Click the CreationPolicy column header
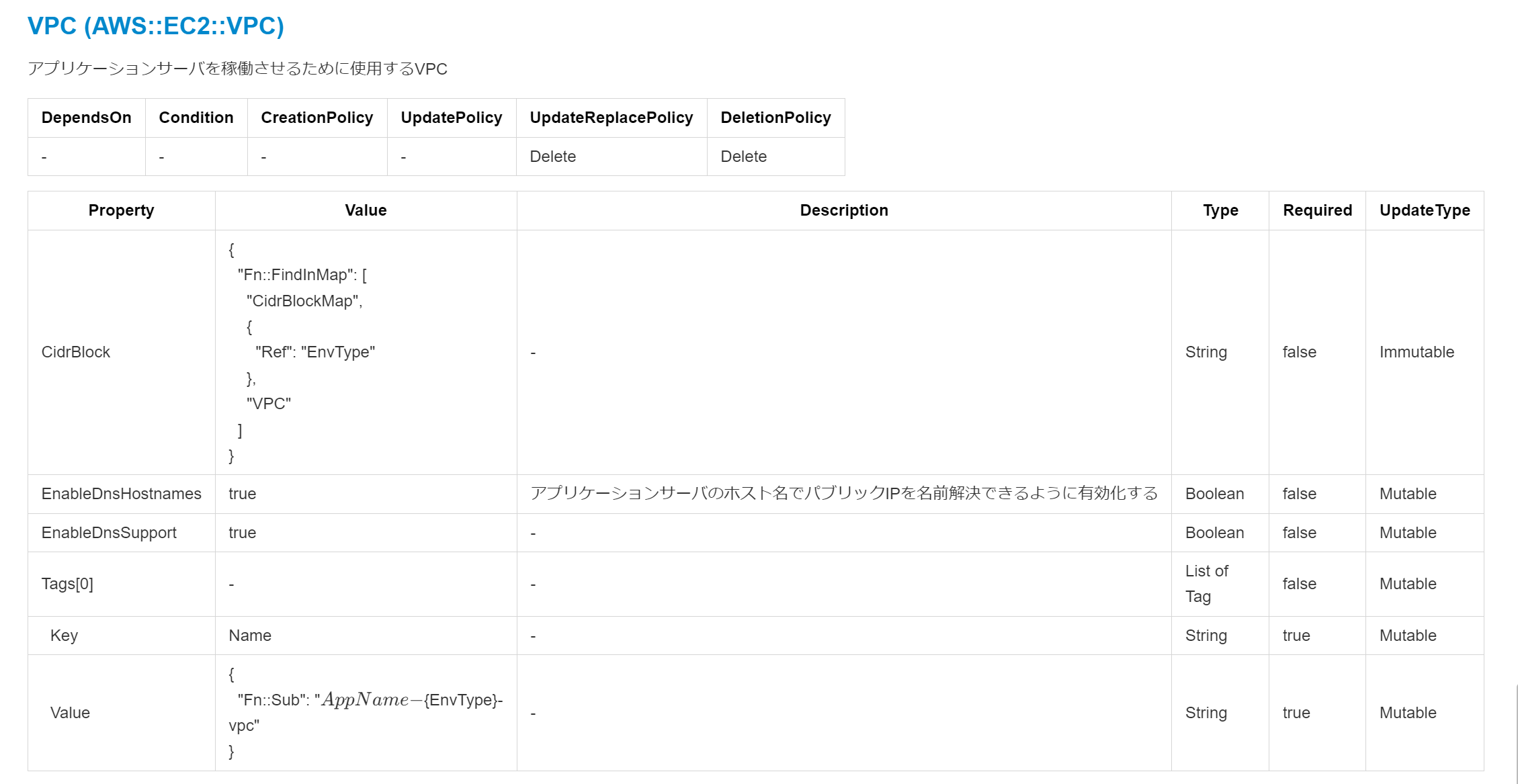 [x=317, y=118]
